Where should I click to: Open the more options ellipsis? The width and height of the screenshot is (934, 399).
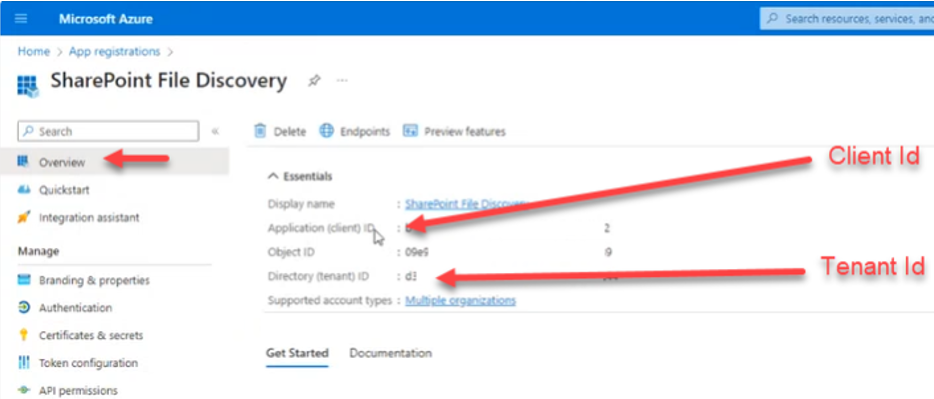point(342,80)
